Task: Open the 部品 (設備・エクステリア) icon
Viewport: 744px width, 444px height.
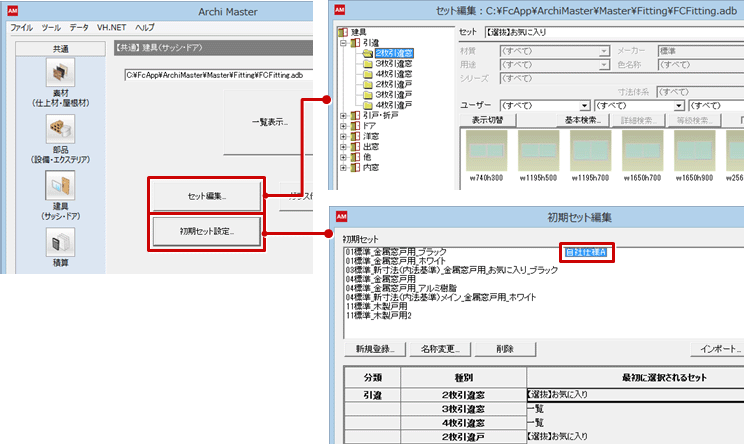Action: click(60, 129)
